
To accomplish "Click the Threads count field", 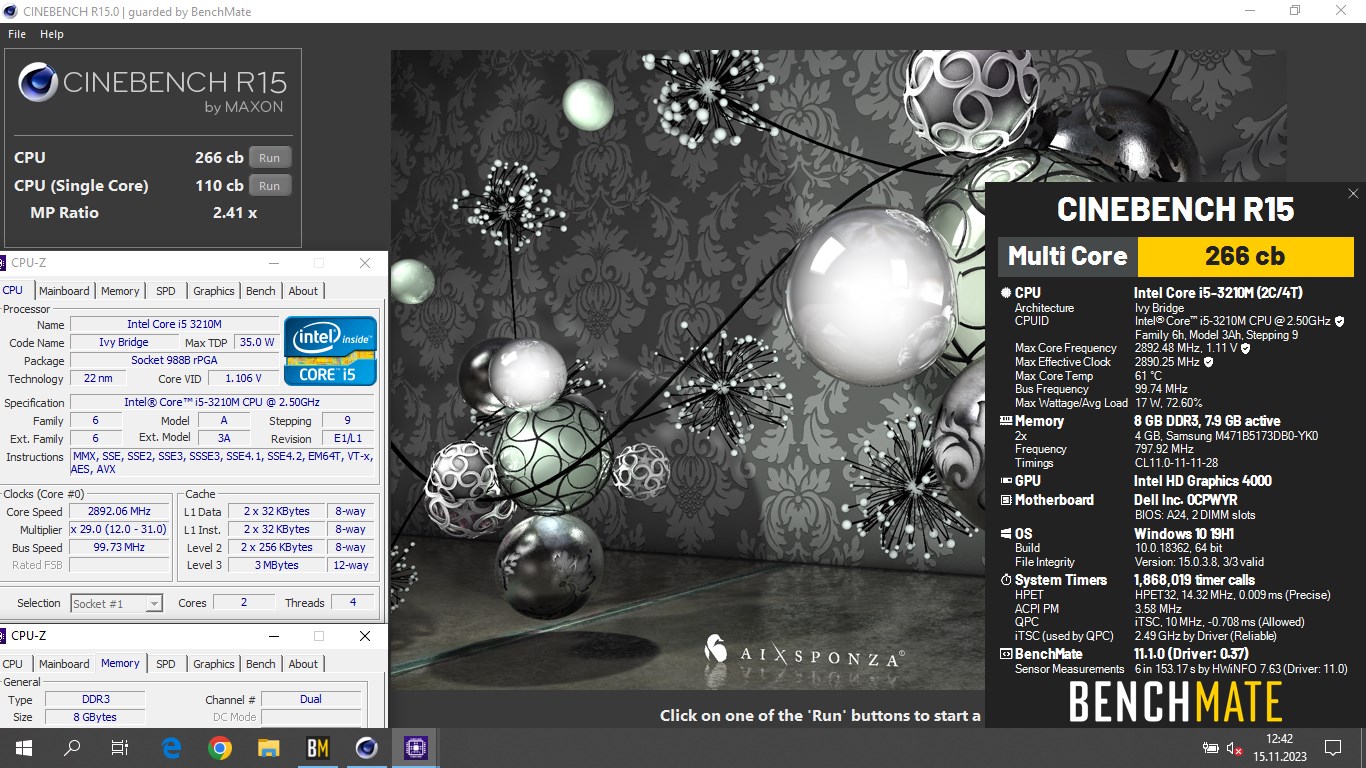I will pyautogui.click(x=351, y=602).
